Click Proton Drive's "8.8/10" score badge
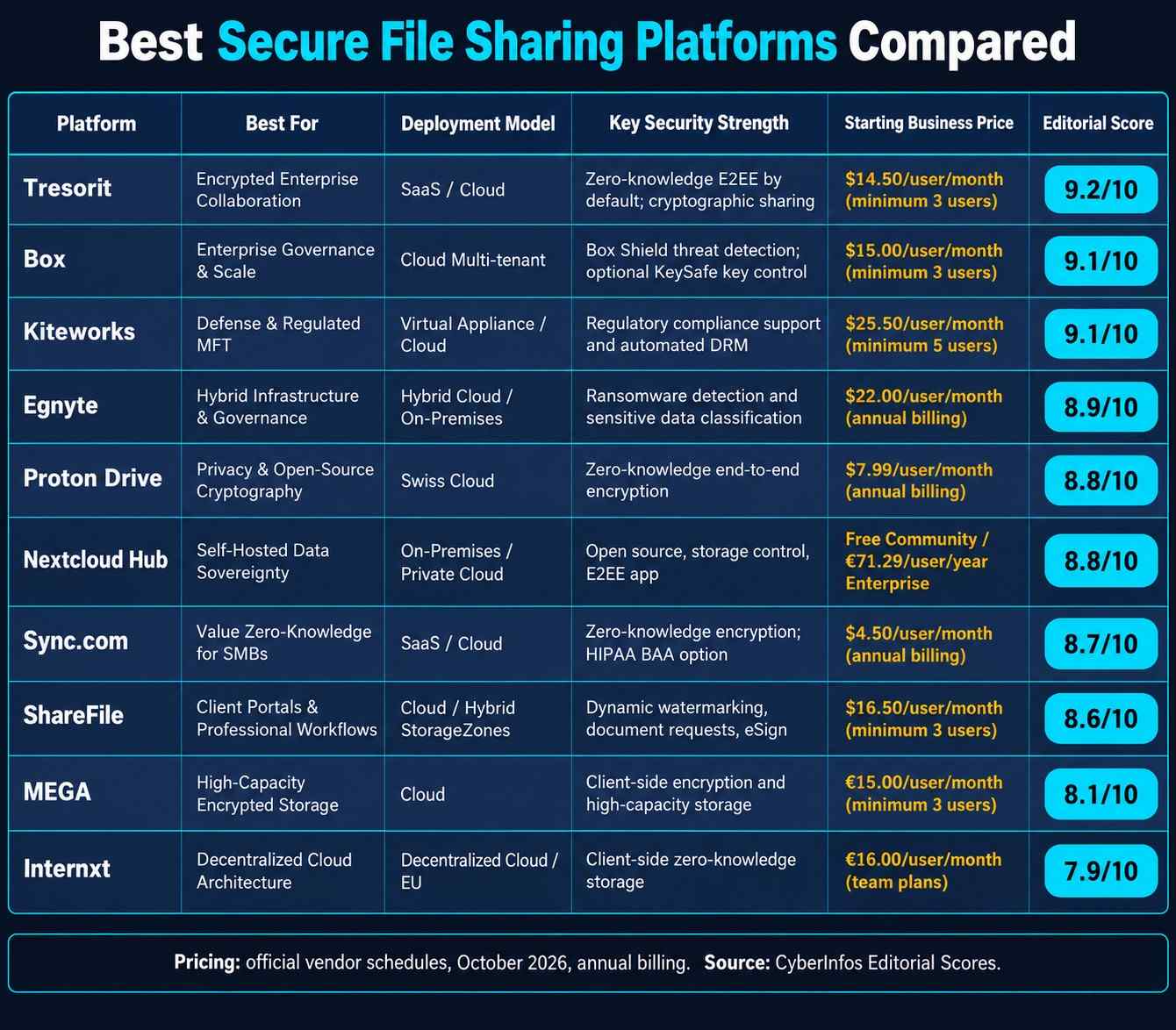This screenshot has height=1030, width=1176. coord(1101,481)
